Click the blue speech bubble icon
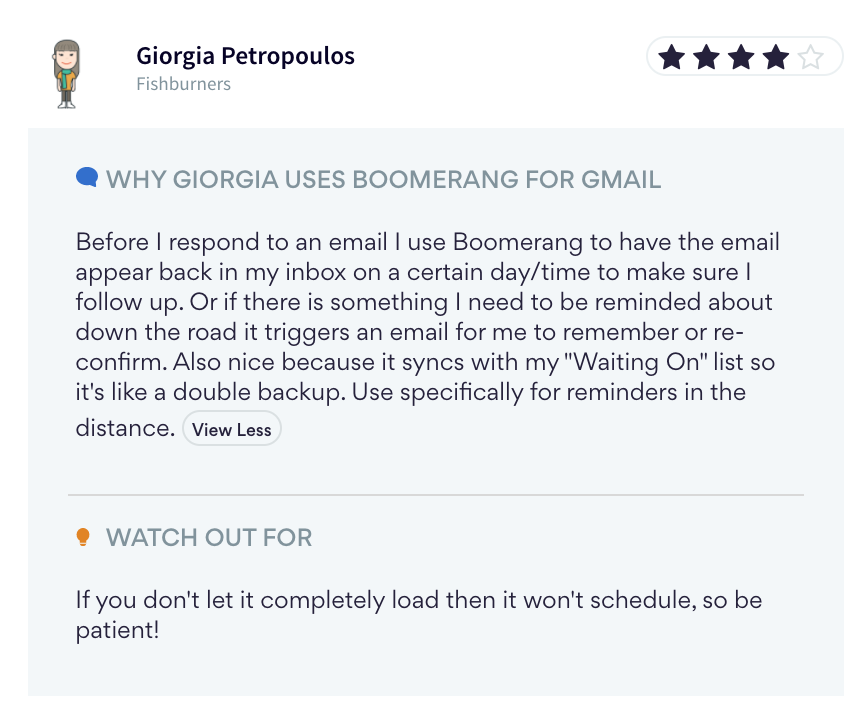This screenshot has width=862, height=718. [x=87, y=178]
